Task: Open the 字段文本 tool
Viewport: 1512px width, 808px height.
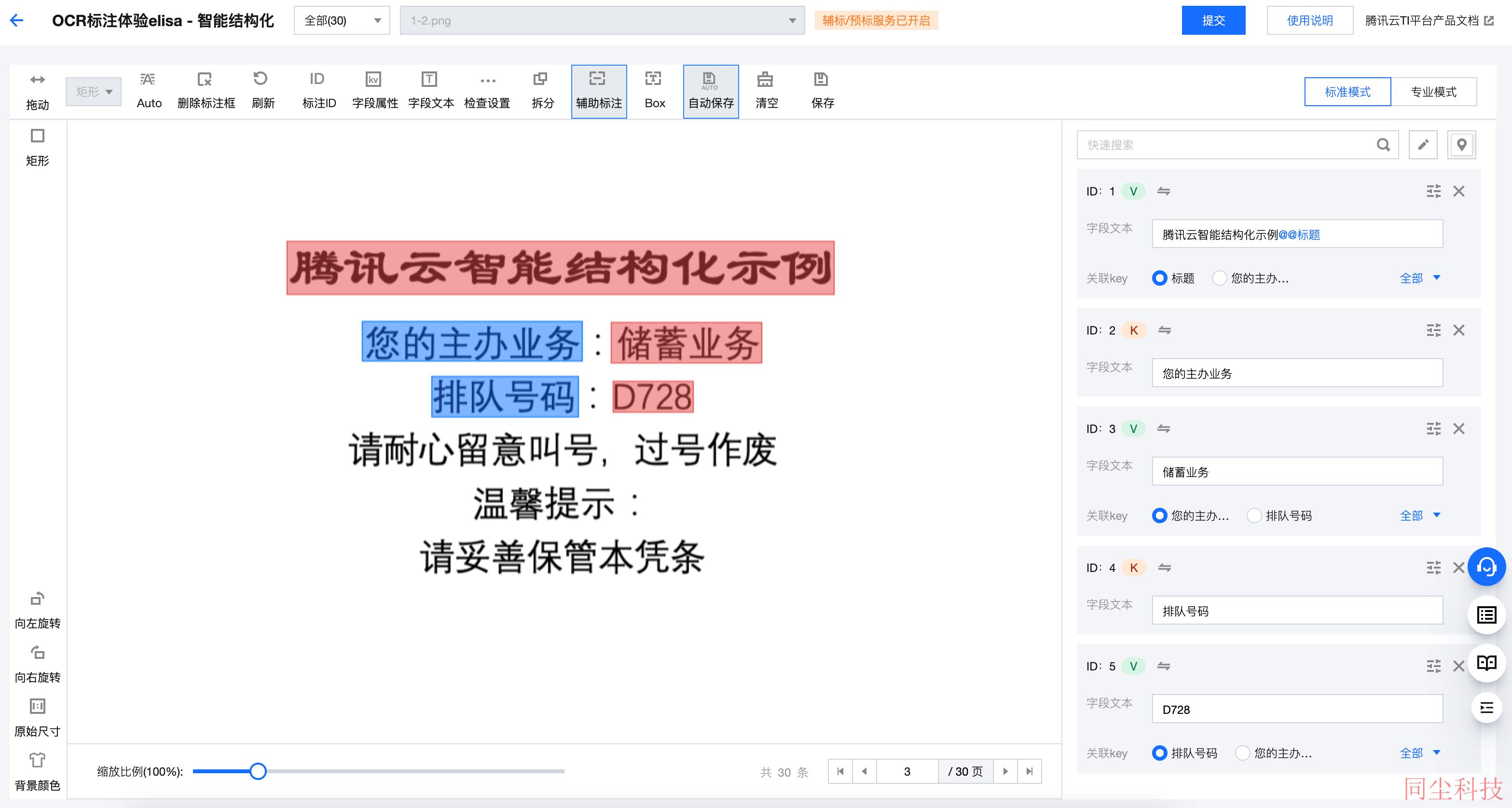Action: click(x=431, y=92)
